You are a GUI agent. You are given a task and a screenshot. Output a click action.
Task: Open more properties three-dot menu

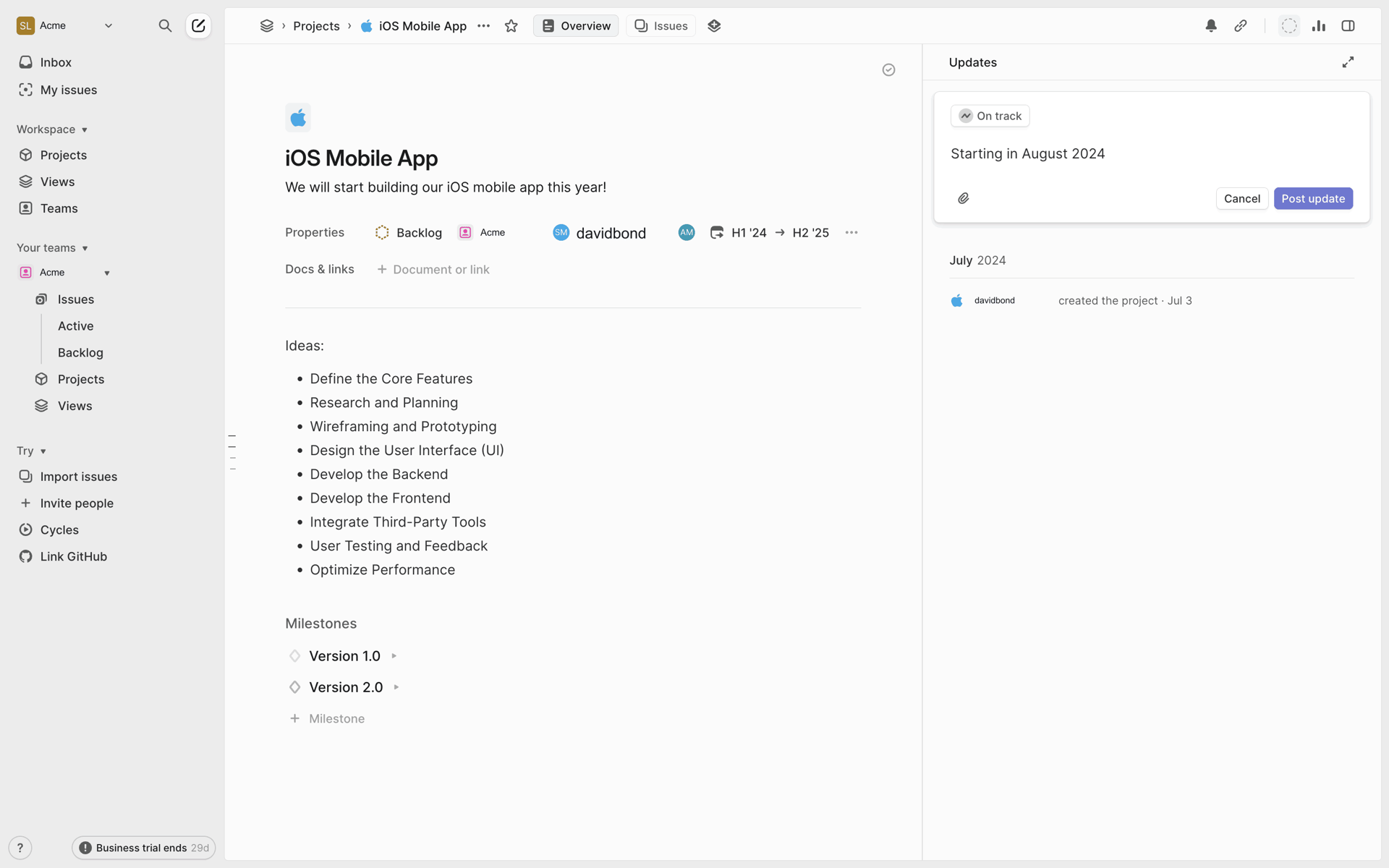point(851,233)
